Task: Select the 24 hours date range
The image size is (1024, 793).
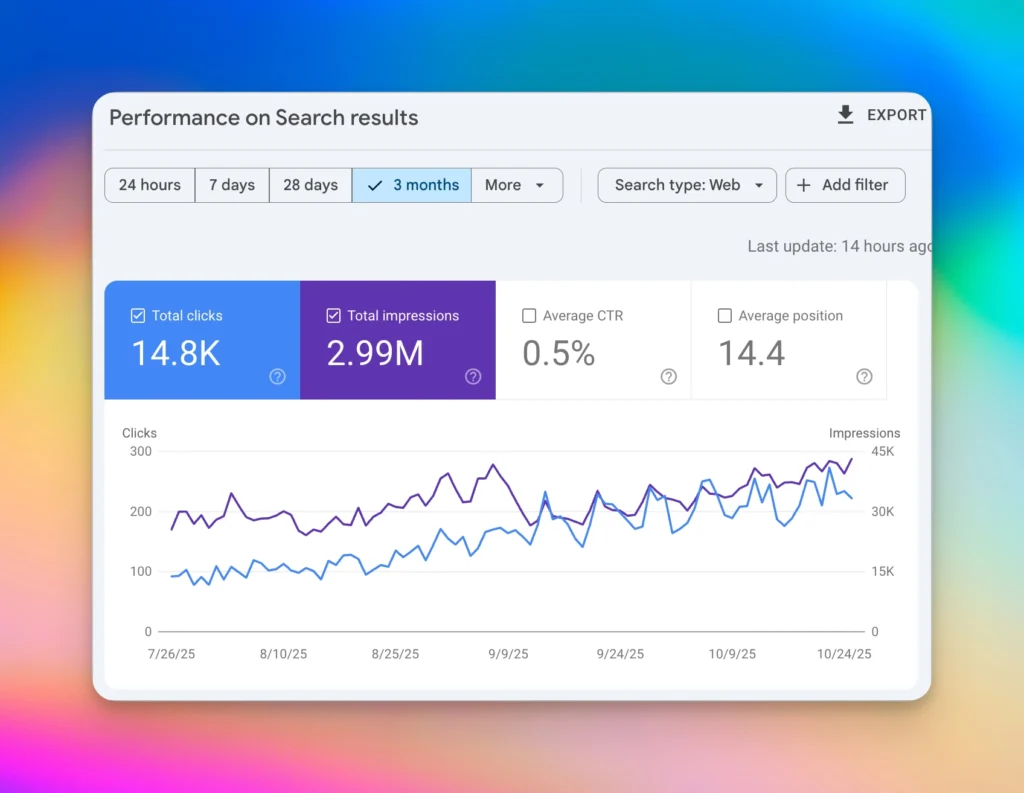Action: (x=150, y=185)
